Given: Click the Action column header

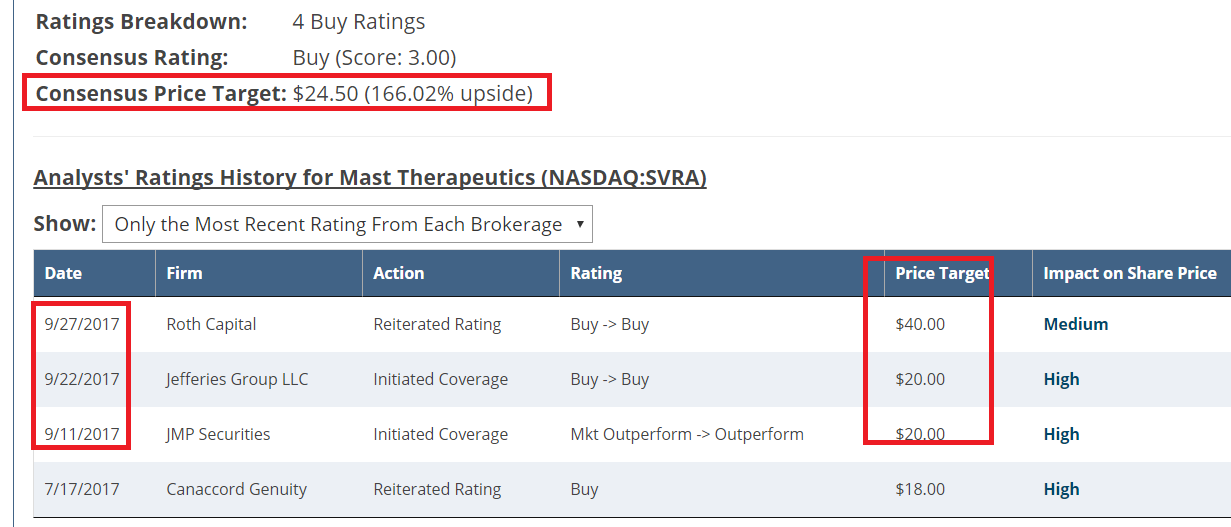Looking at the screenshot, I should click(x=398, y=273).
